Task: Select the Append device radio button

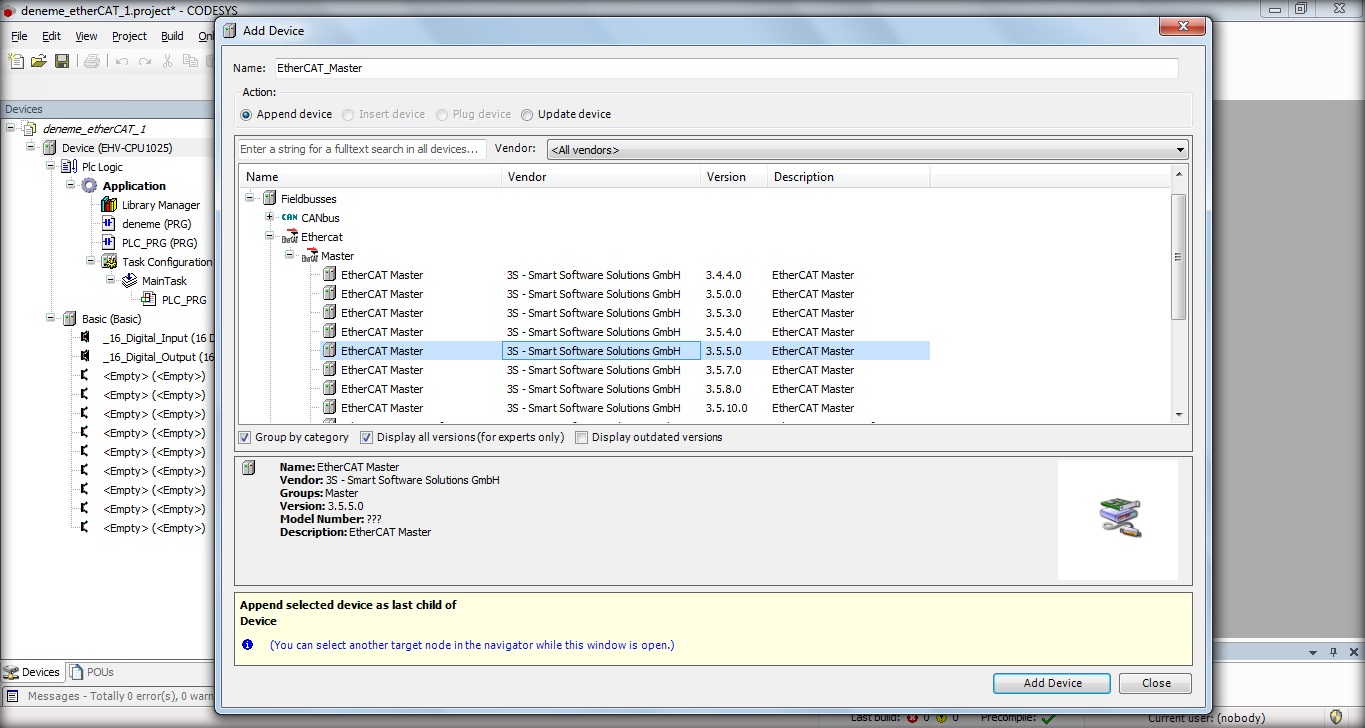Action: click(246, 114)
